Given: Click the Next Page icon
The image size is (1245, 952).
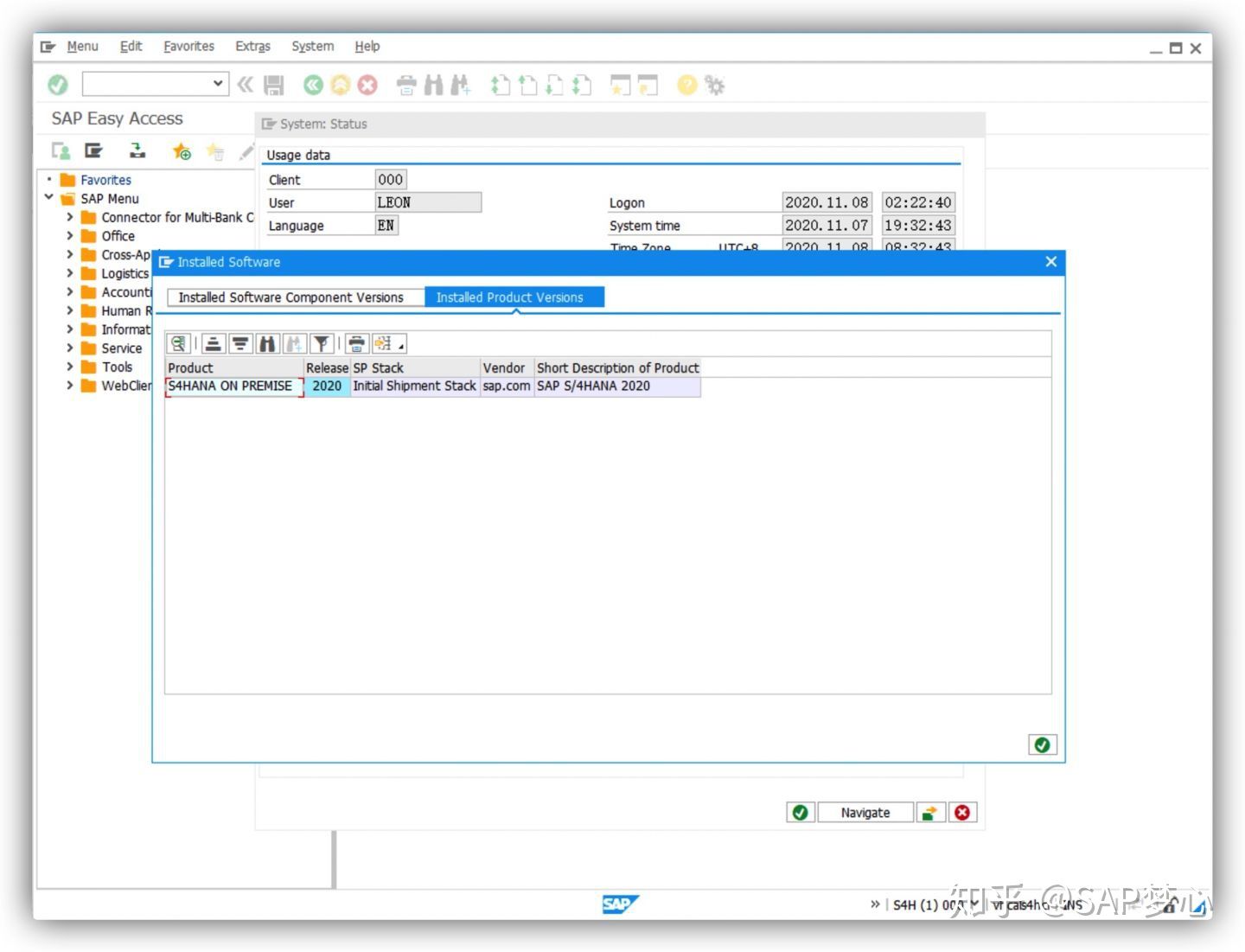Looking at the screenshot, I should pyautogui.click(x=554, y=85).
